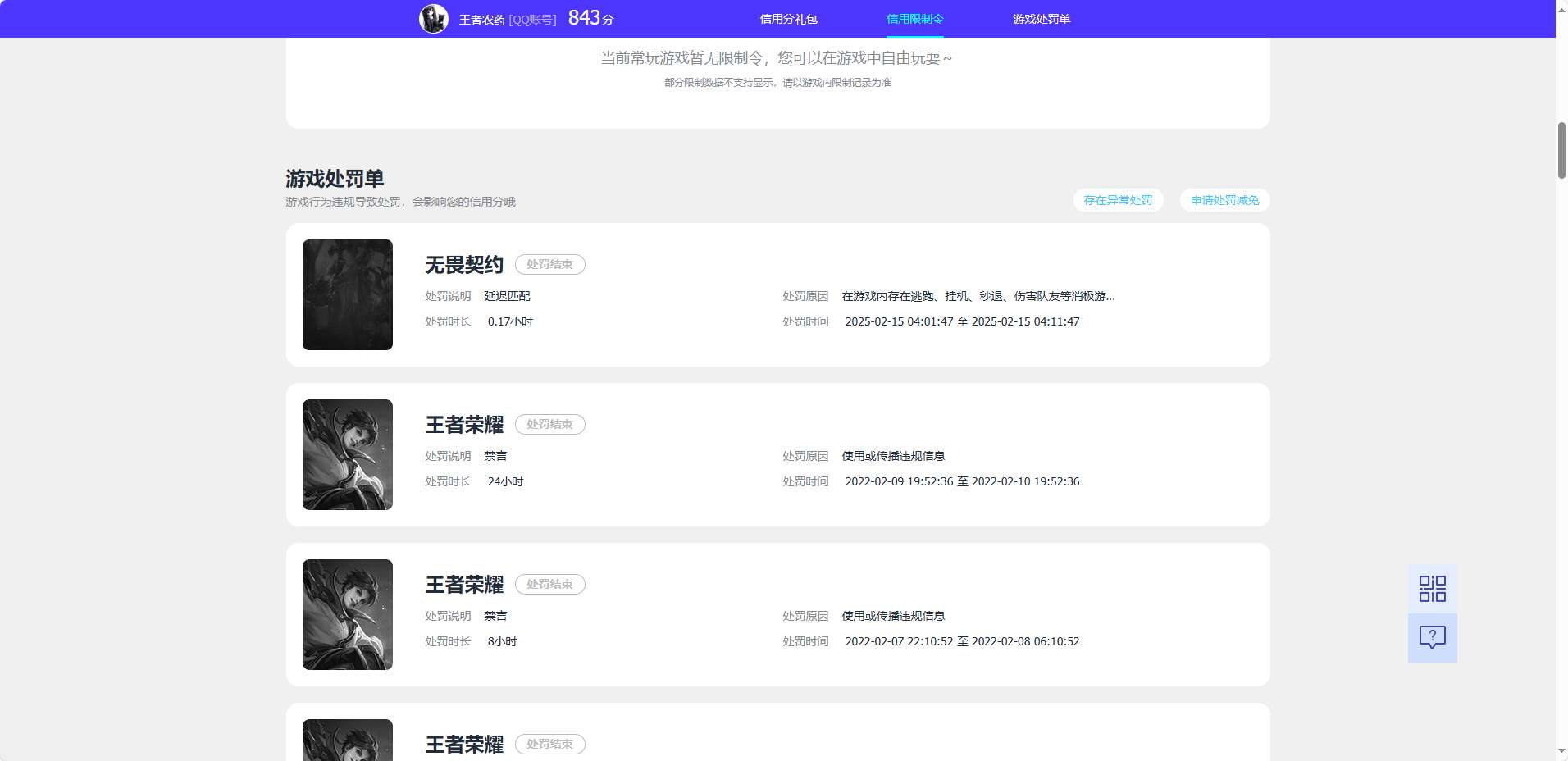Click truncated reason 在游戏内存在逃跑 text
This screenshot has height=761, width=1568.
click(x=978, y=296)
